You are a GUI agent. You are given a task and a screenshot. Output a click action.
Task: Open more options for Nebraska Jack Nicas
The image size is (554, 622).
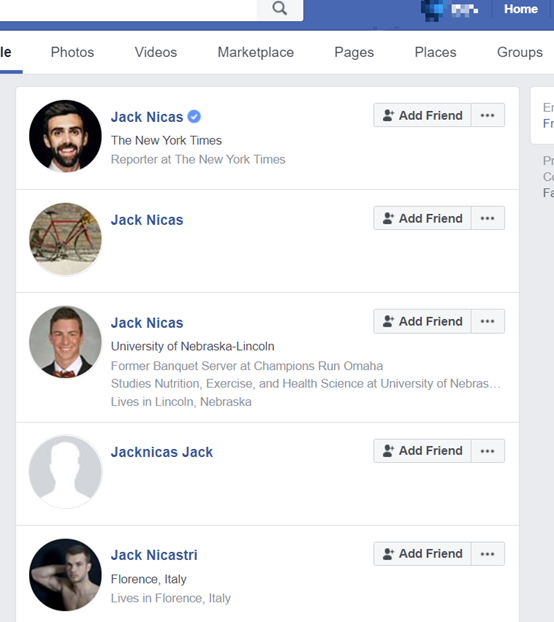coord(487,321)
